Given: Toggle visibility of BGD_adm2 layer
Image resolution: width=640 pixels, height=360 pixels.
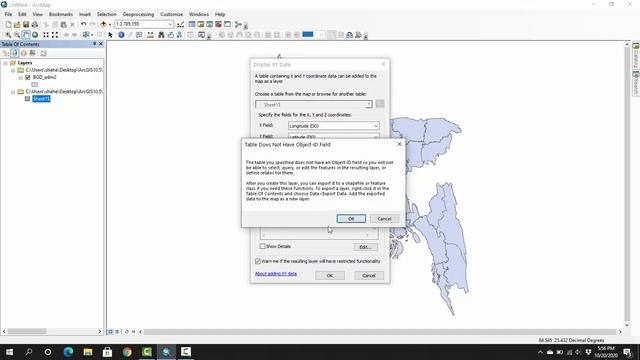Looking at the screenshot, I should tap(28, 77).
